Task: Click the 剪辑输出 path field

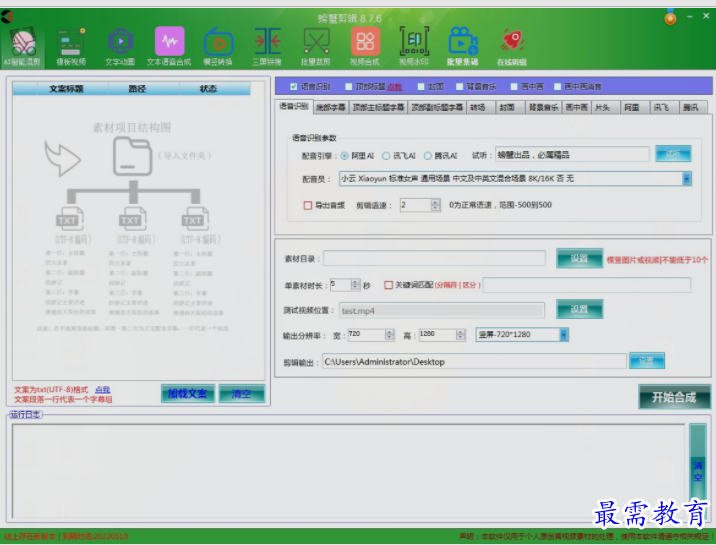Action: pyautogui.click(x=474, y=362)
